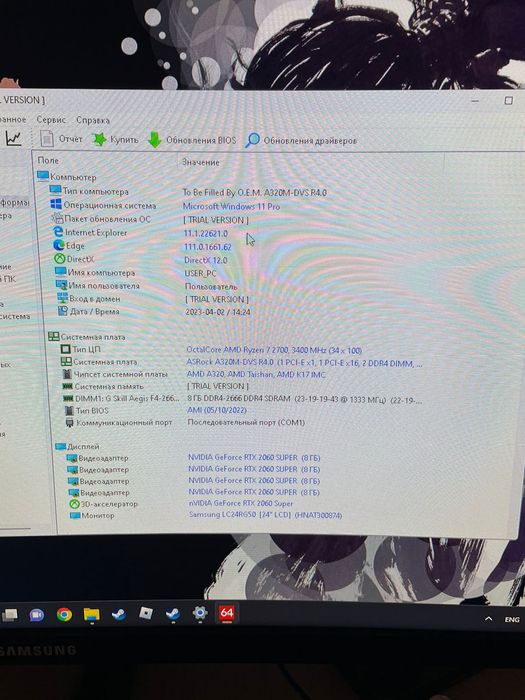The height and width of the screenshot is (700, 525).
Task: Click the Дата / Время icon
Action: (63, 311)
